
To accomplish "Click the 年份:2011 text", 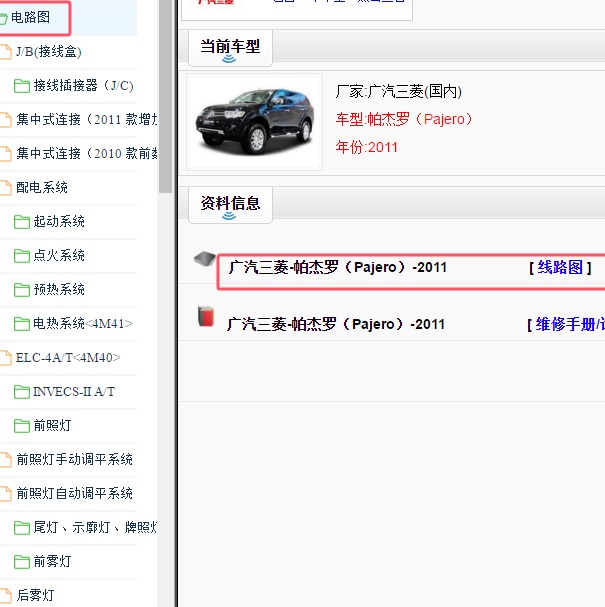I will tap(367, 147).
